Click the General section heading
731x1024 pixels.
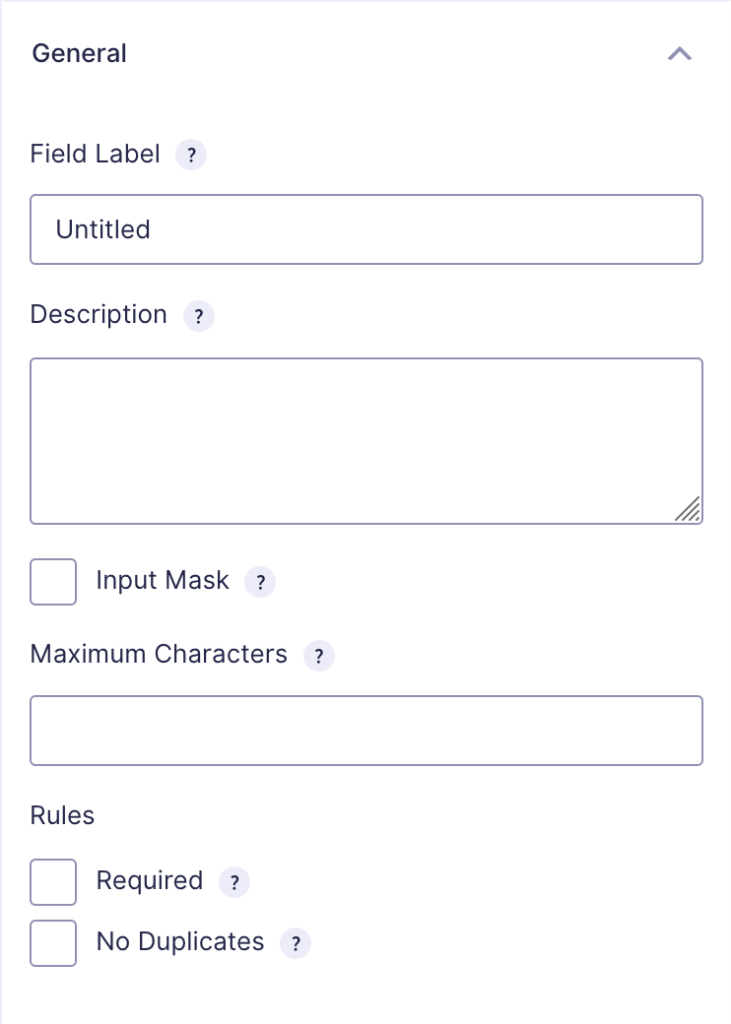pyautogui.click(x=79, y=54)
